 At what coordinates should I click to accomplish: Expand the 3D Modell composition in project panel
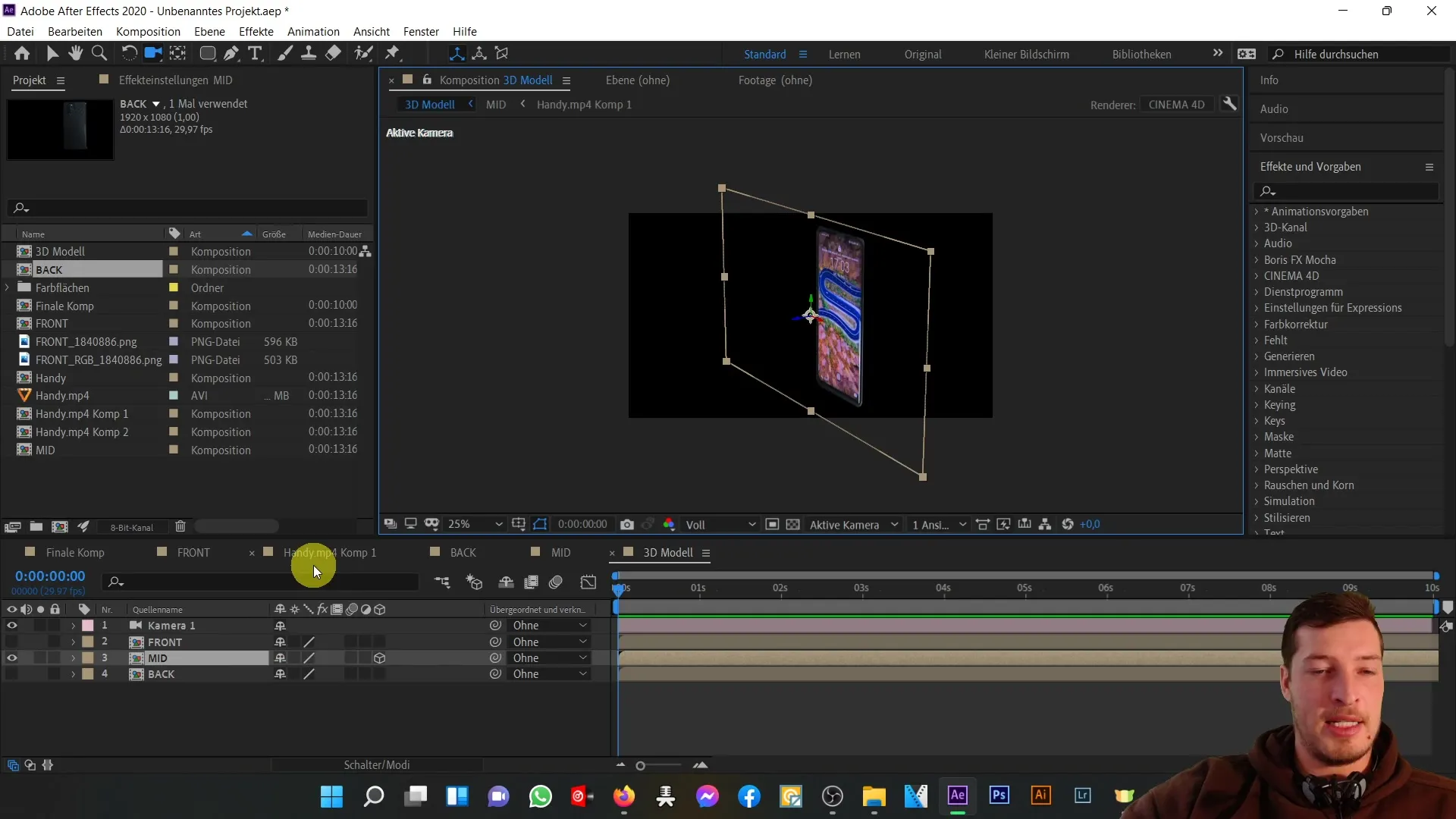(x=9, y=251)
